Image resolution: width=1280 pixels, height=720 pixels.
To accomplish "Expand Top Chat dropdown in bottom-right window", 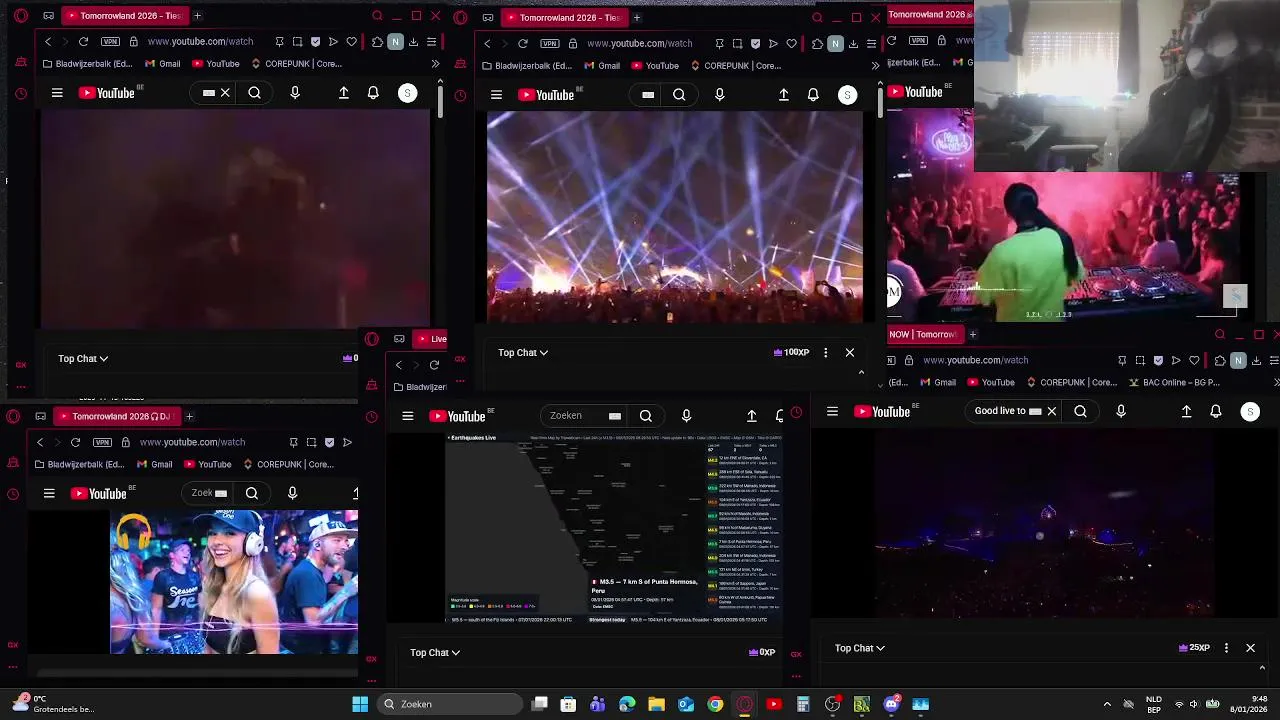I will pyautogui.click(x=860, y=648).
